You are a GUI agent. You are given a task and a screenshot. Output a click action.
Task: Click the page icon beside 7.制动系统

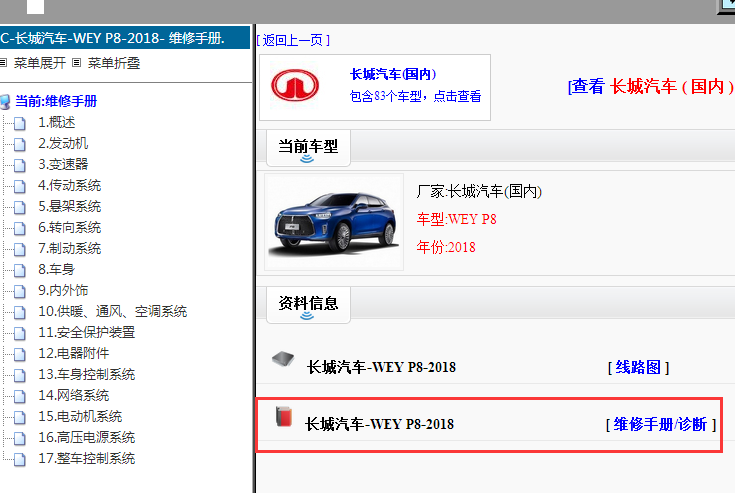tap(20, 249)
